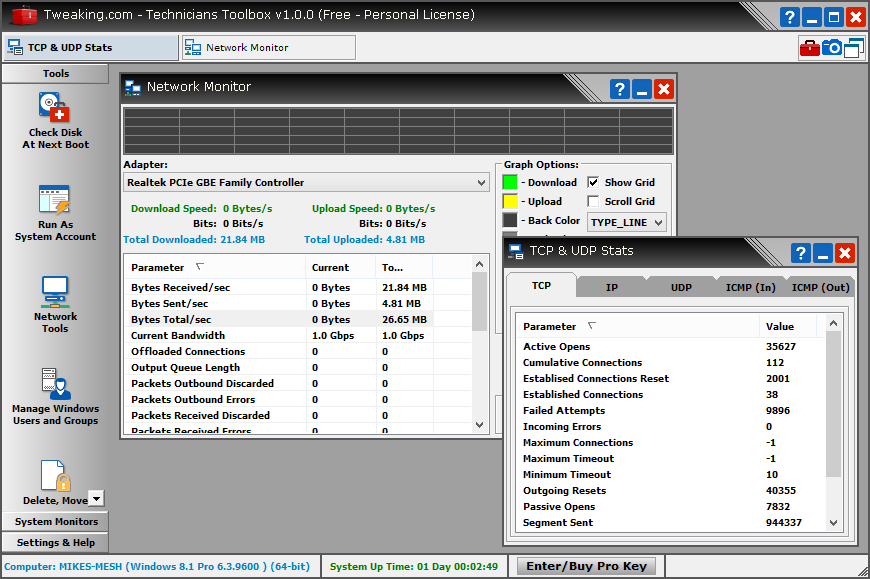Screen dimensions: 870x579
Task: Minimize the TCP & UDP Stats window
Action: point(823,253)
